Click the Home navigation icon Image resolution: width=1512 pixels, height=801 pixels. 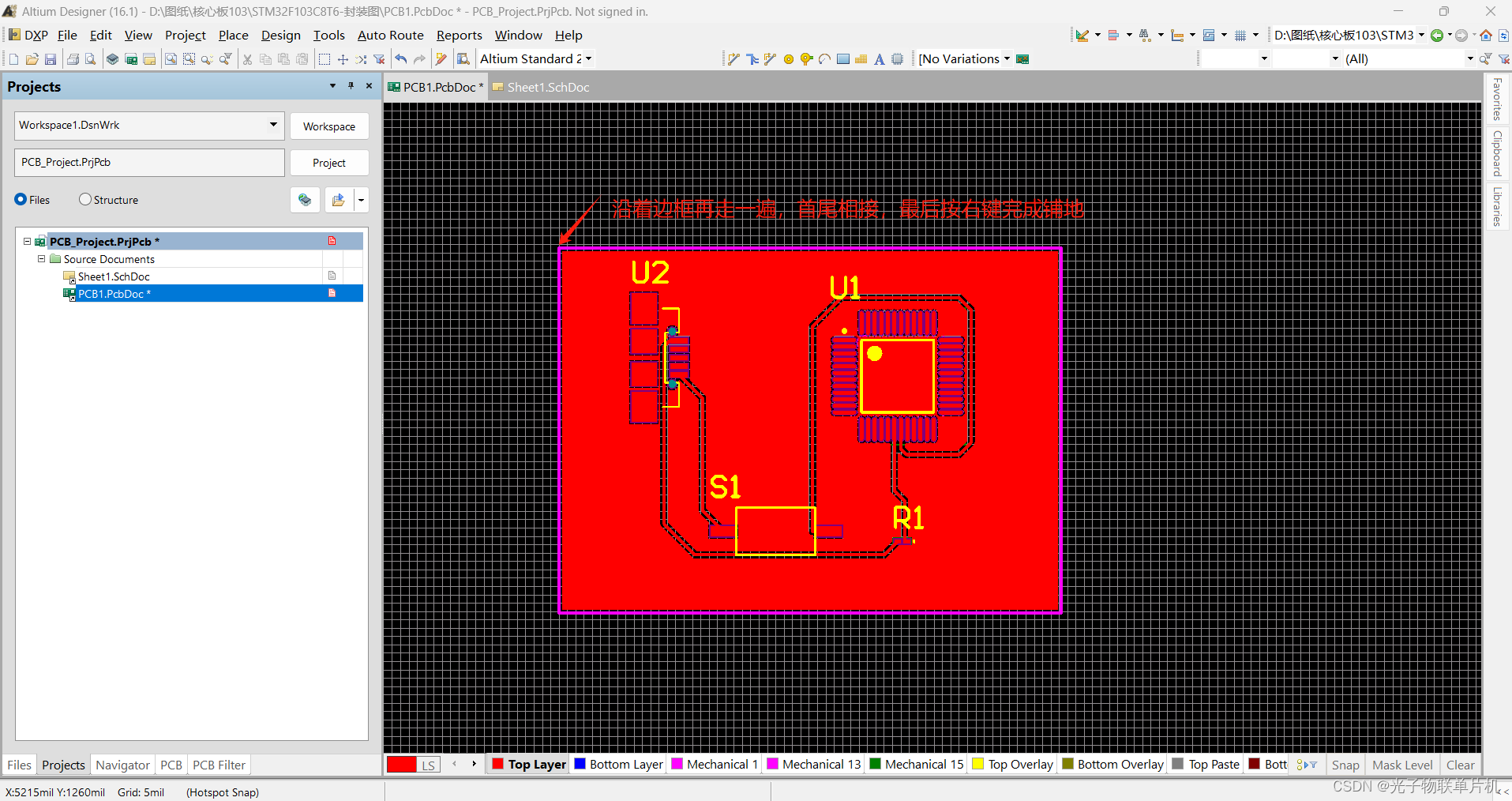click(x=1486, y=36)
